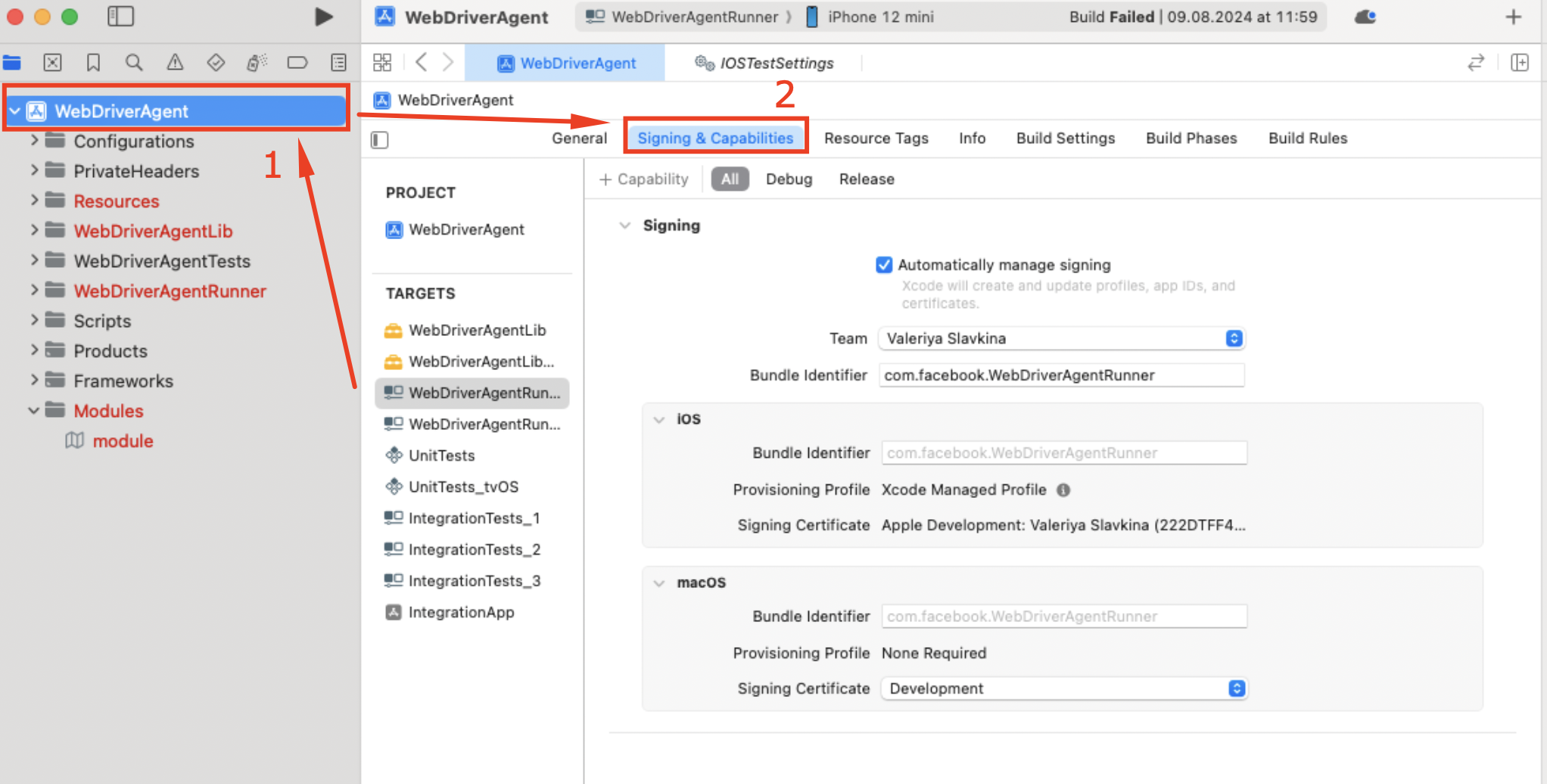
Task: Collapse the macOS signing group
Action: 659,583
